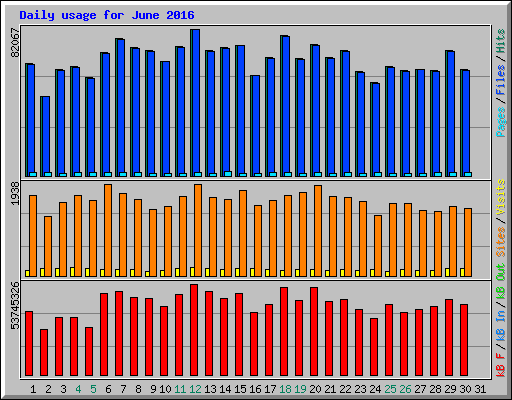Click the green weekend day label 11
The image size is (512, 400).
pyautogui.click(x=180, y=389)
